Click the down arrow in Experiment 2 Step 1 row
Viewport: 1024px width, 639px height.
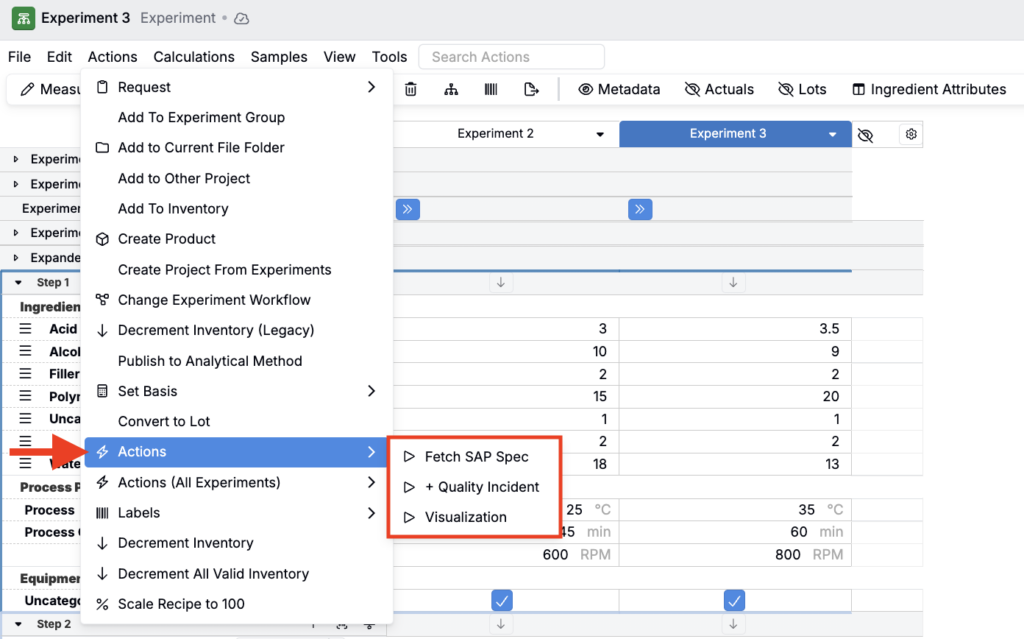coord(501,283)
